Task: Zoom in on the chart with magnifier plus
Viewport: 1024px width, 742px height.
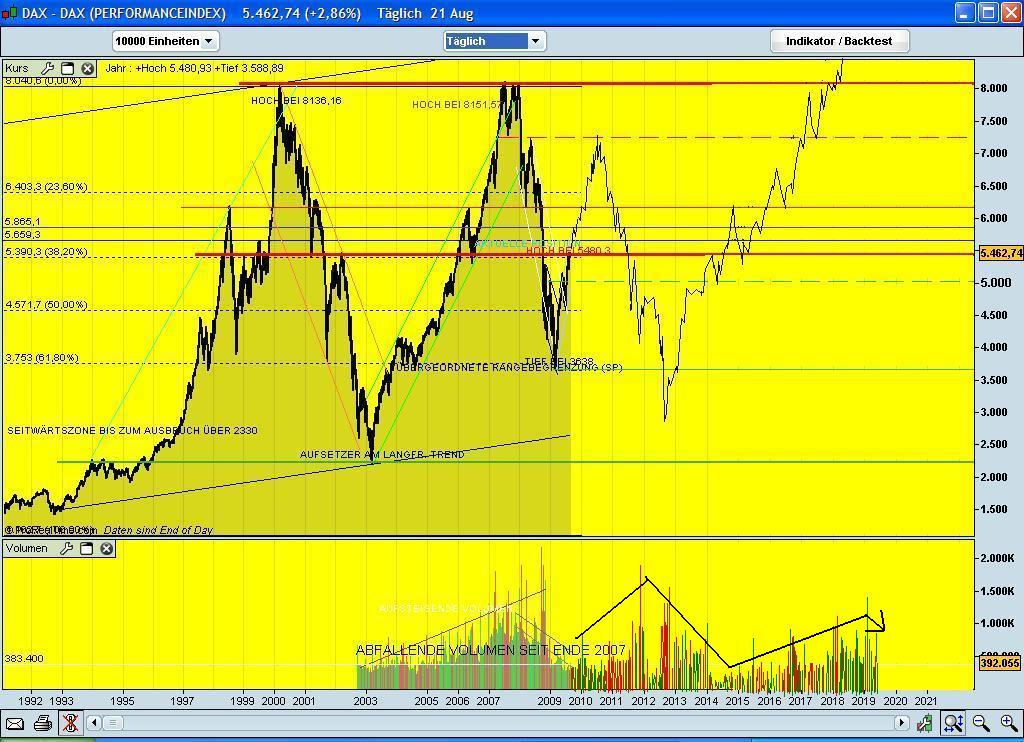Action: coord(1007,722)
